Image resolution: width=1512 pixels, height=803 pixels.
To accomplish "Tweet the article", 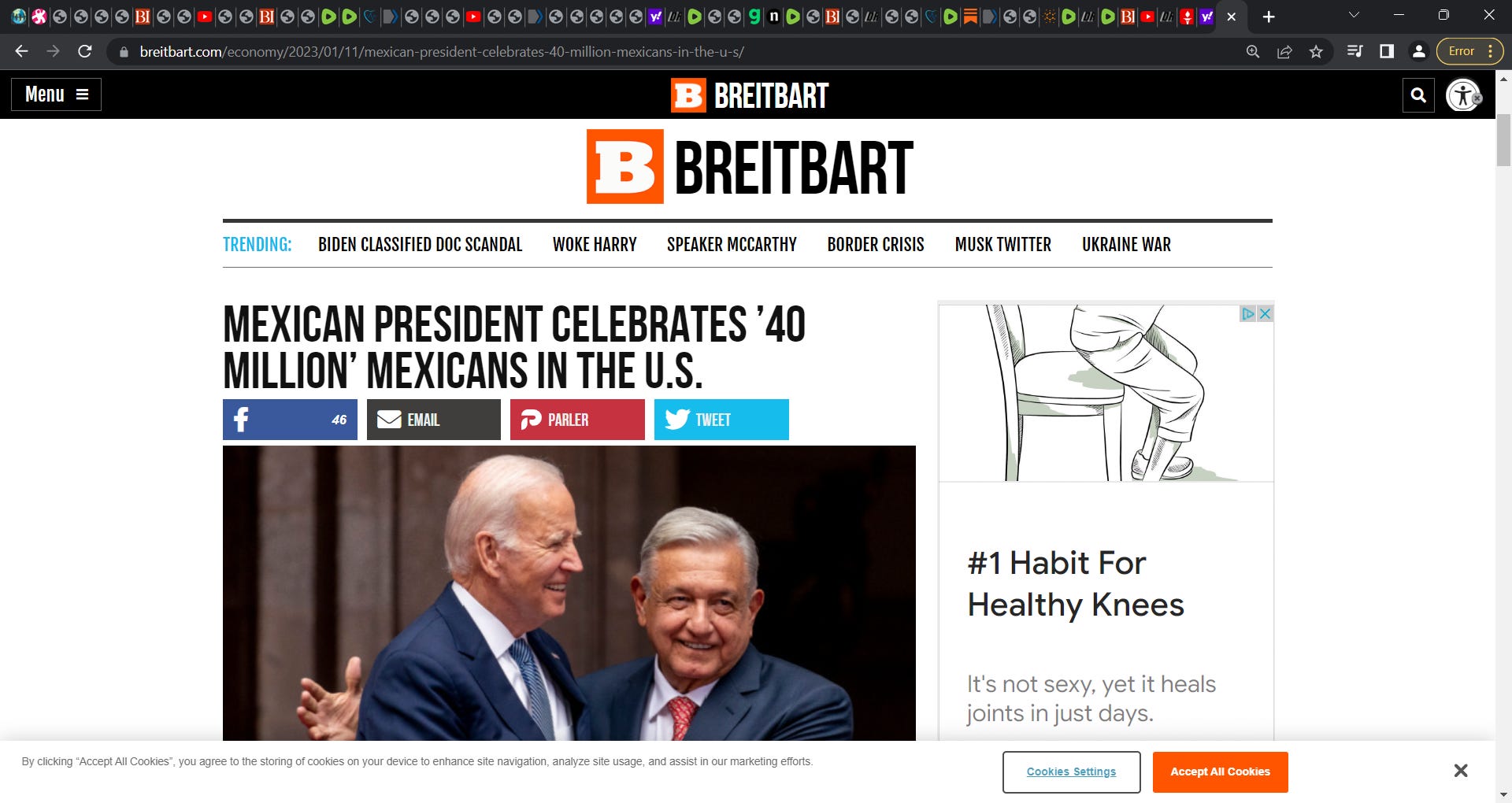I will coord(721,420).
